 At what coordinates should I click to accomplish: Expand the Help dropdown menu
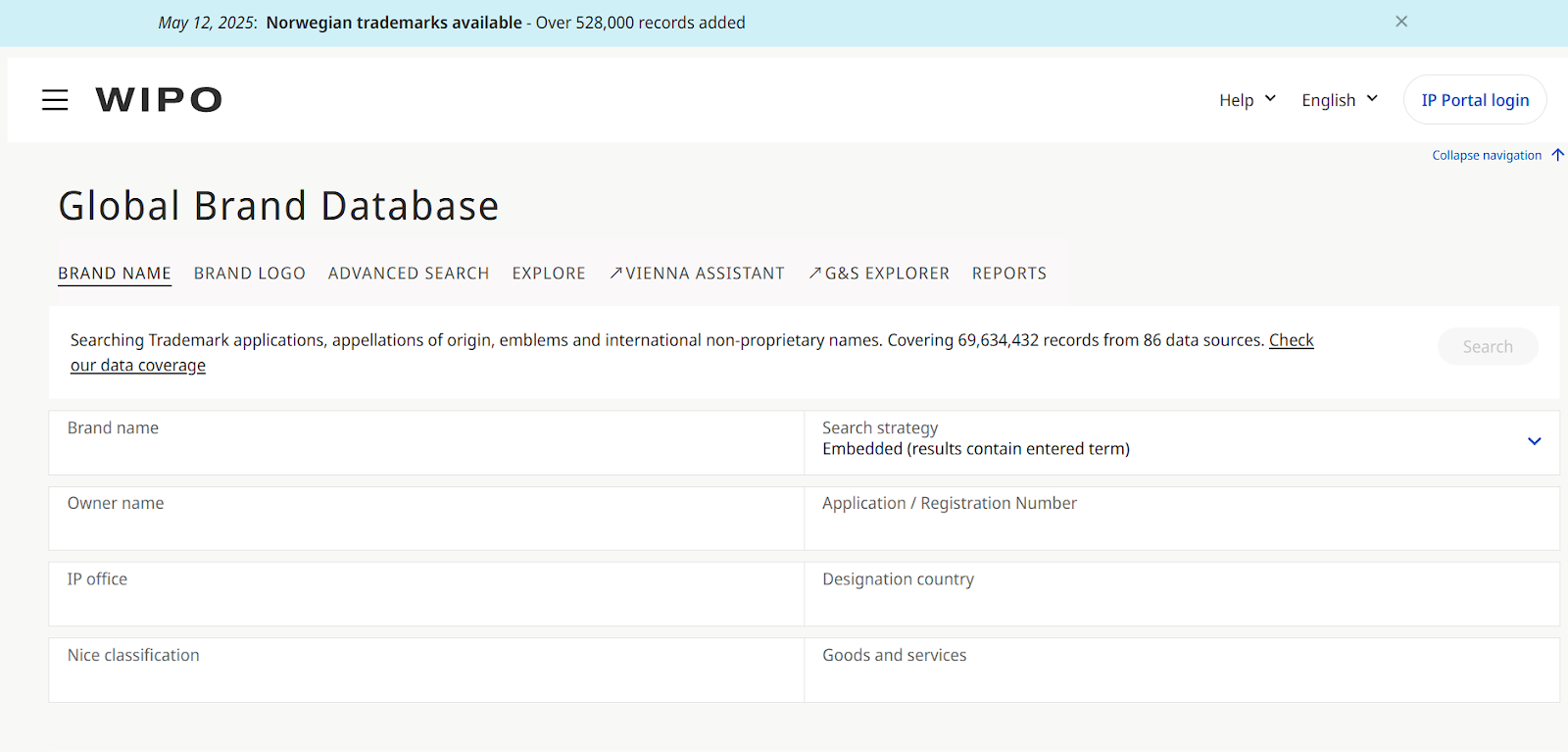[1248, 100]
